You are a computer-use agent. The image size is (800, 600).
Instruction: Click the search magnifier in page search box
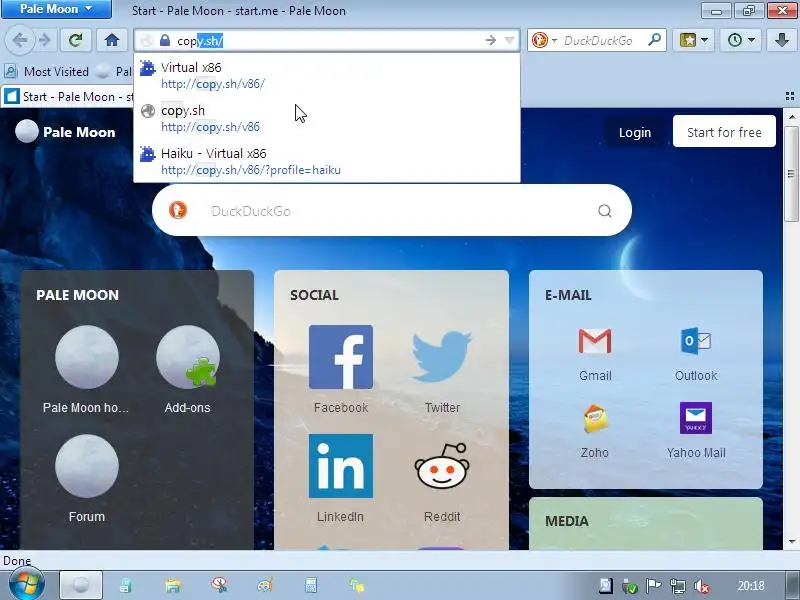[x=605, y=211]
